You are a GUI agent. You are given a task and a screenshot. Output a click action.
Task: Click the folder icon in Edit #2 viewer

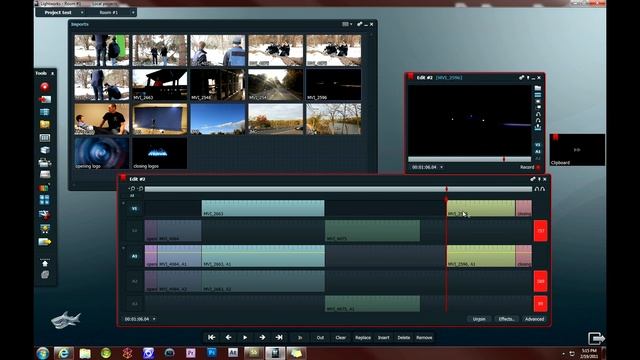tap(538, 88)
